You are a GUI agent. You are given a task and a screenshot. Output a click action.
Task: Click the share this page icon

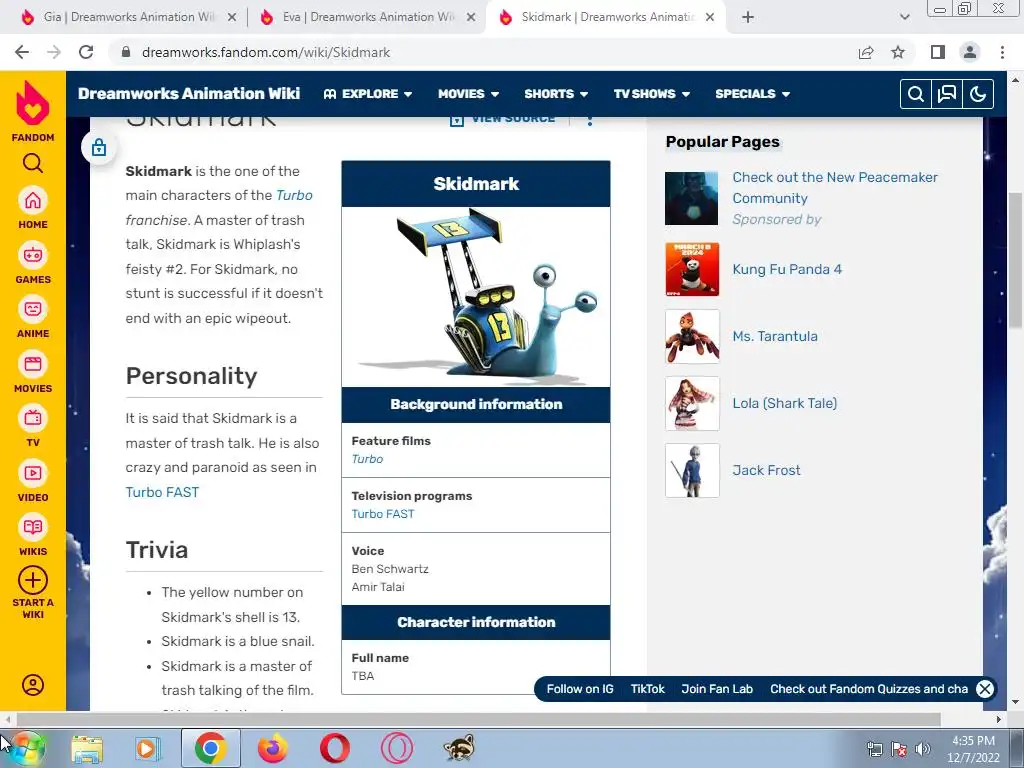click(866, 52)
